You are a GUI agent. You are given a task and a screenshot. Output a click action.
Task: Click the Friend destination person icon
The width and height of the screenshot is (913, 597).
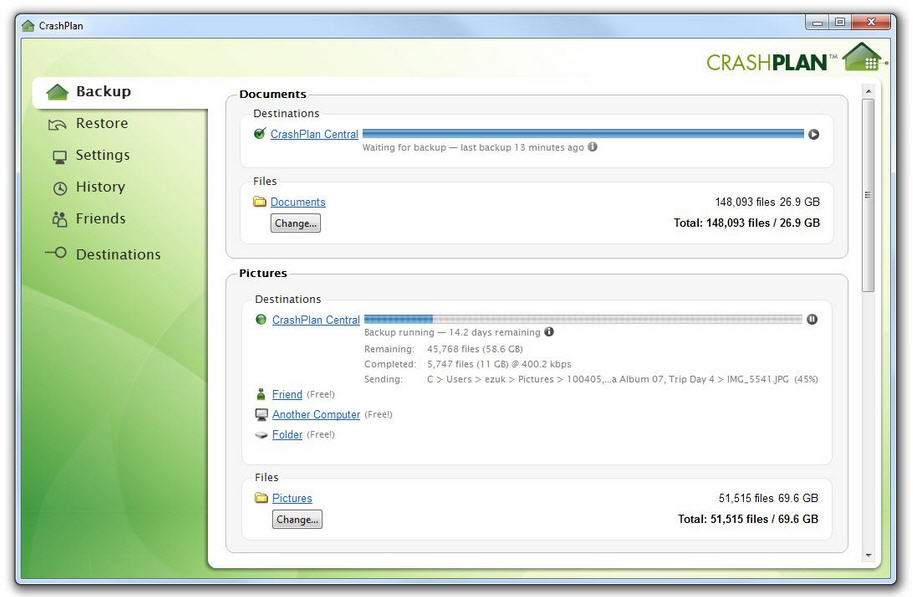(x=261, y=395)
